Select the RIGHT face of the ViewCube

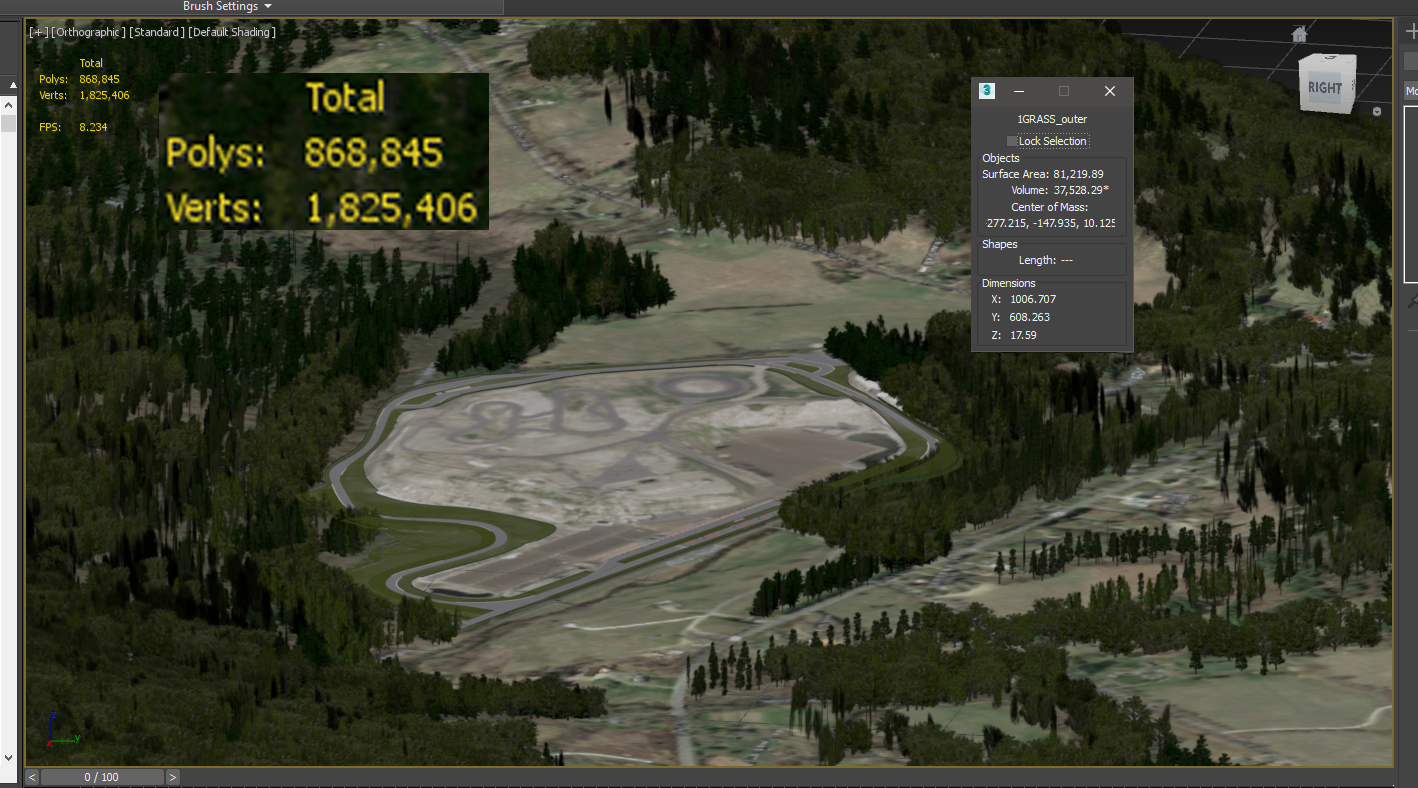1327,86
